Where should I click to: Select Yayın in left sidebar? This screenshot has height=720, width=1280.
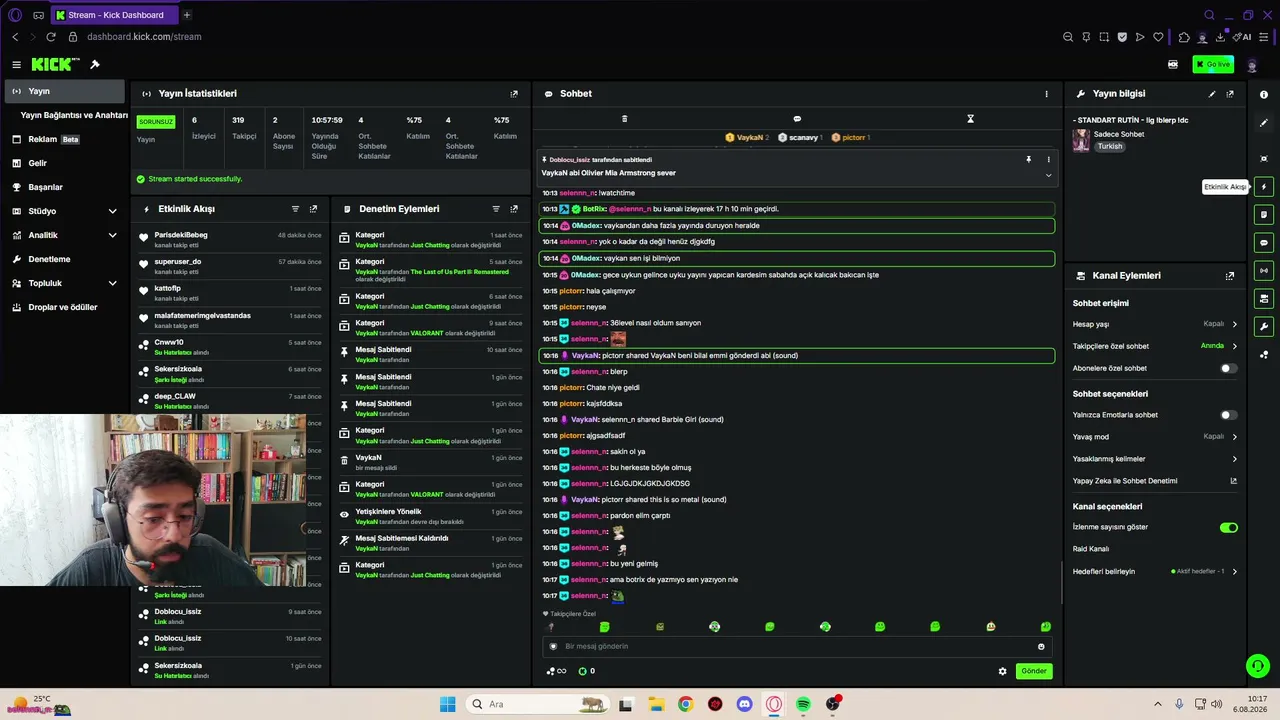pos(64,91)
